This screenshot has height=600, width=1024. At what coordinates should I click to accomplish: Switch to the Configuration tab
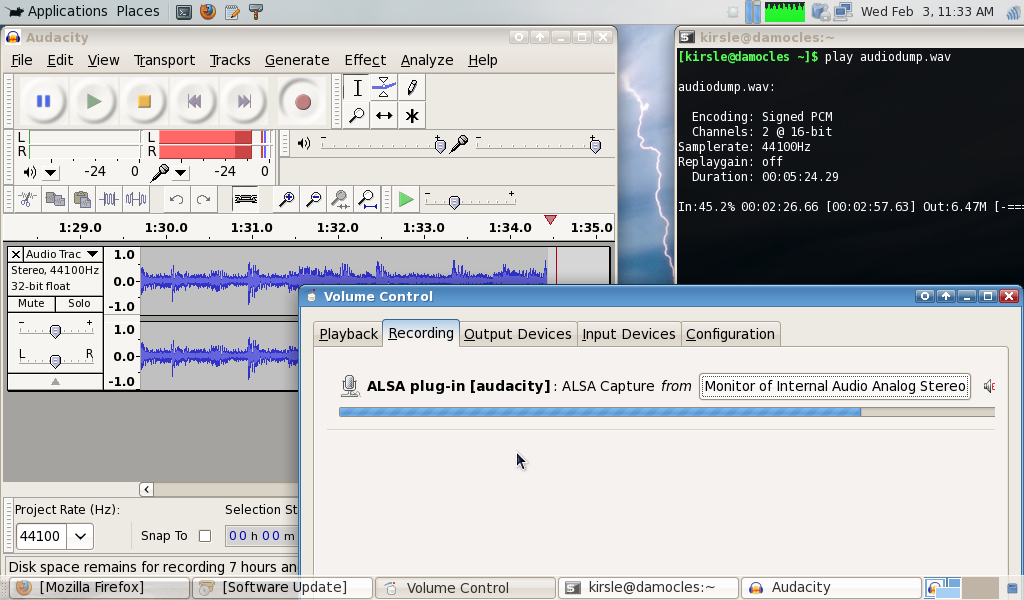(x=730, y=334)
